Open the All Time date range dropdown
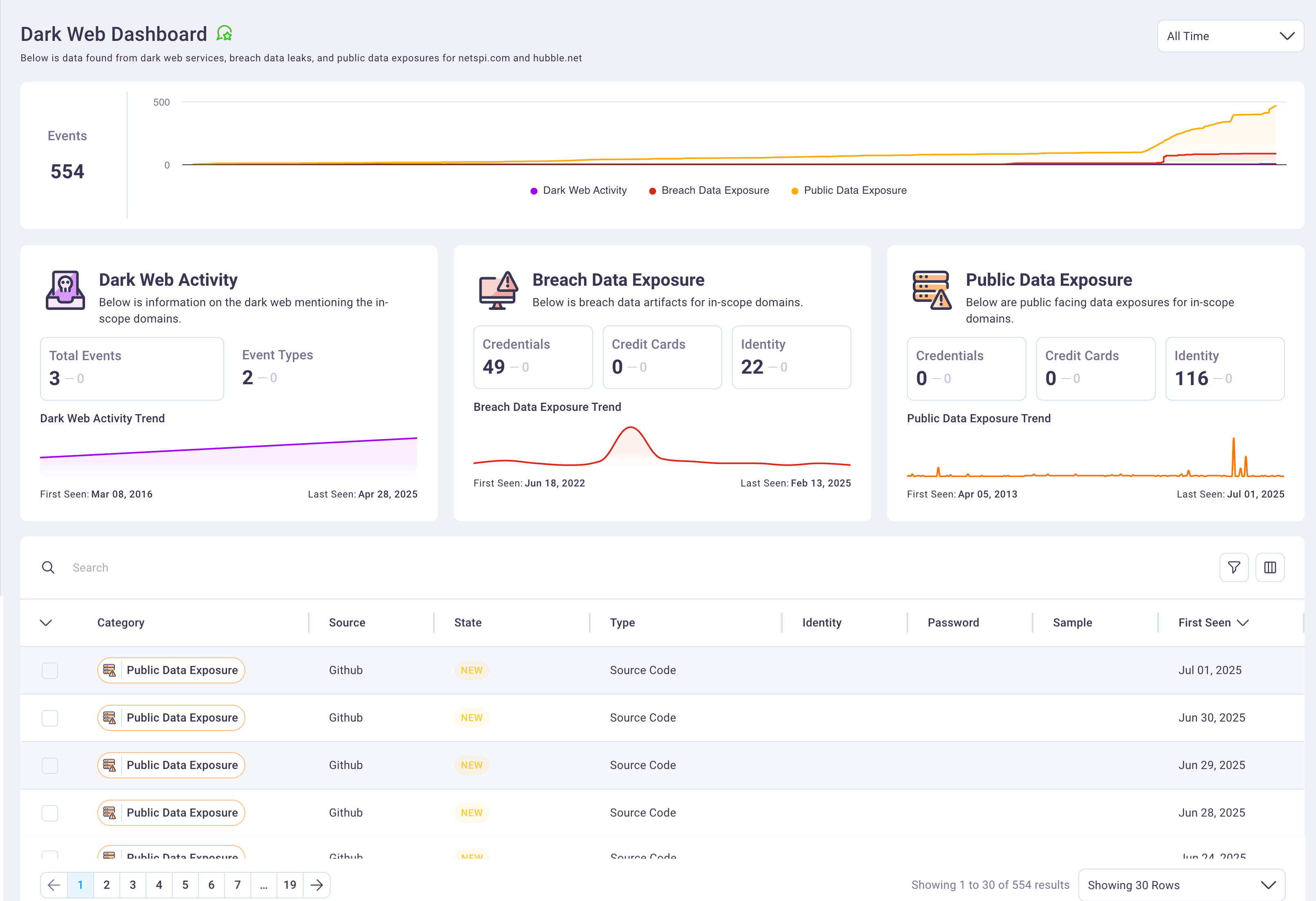This screenshot has height=901, width=1316. click(1230, 36)
